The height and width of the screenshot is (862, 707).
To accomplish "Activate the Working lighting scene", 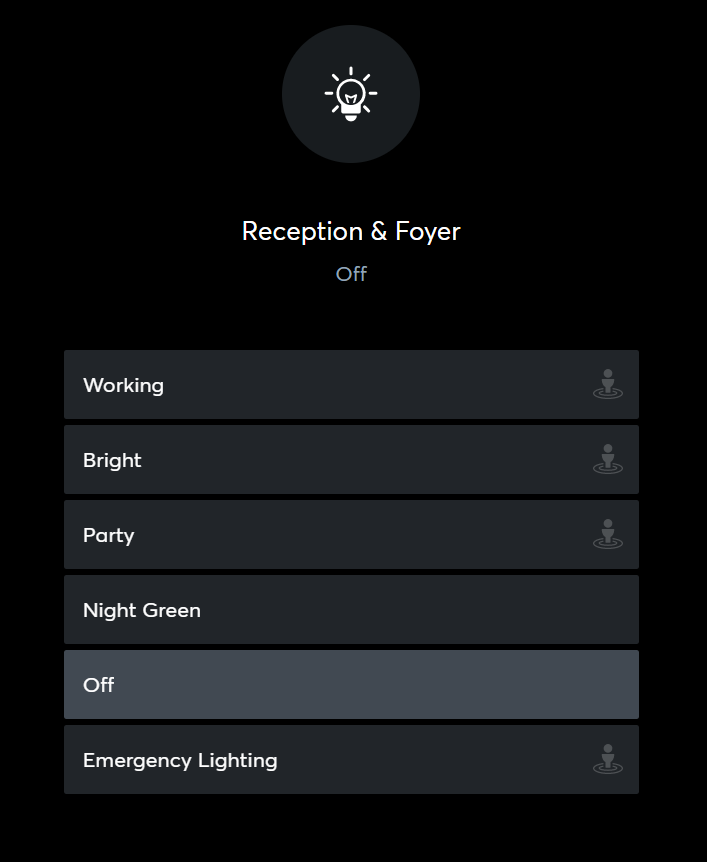I will (350, 385).
